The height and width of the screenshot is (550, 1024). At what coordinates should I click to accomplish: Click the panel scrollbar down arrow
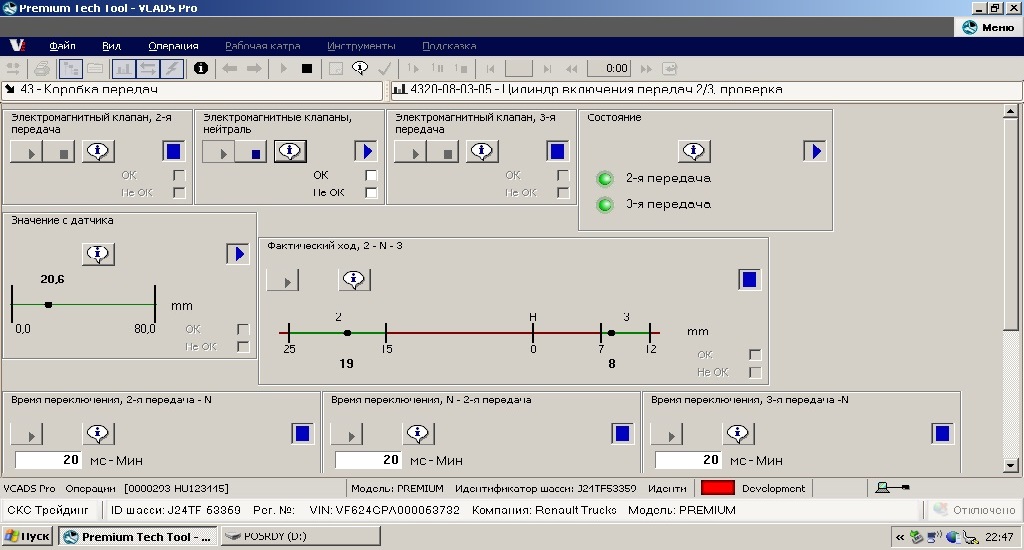coord(1010,465)
